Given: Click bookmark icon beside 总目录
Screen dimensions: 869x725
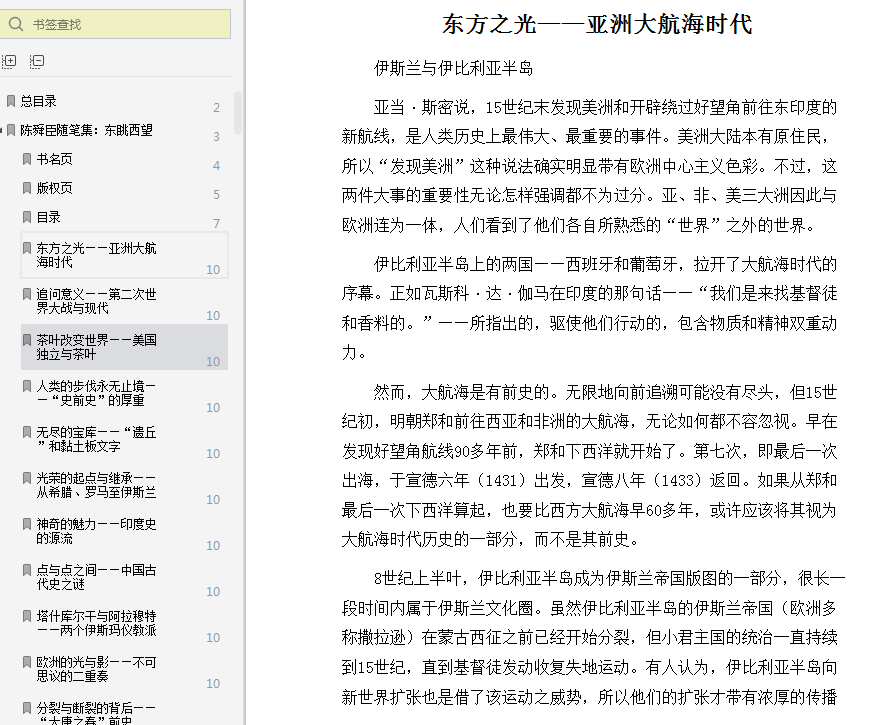Looking at the screenshot, I should pos(11,101).
